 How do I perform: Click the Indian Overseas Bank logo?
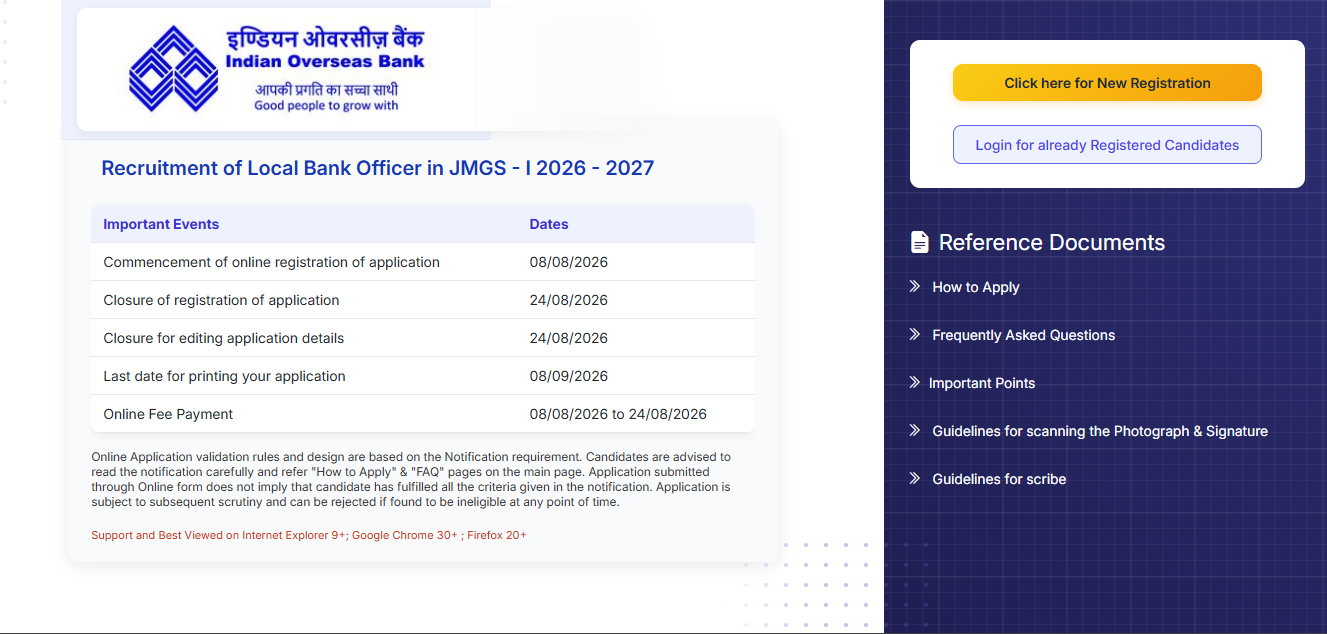[x=276, y=69]
